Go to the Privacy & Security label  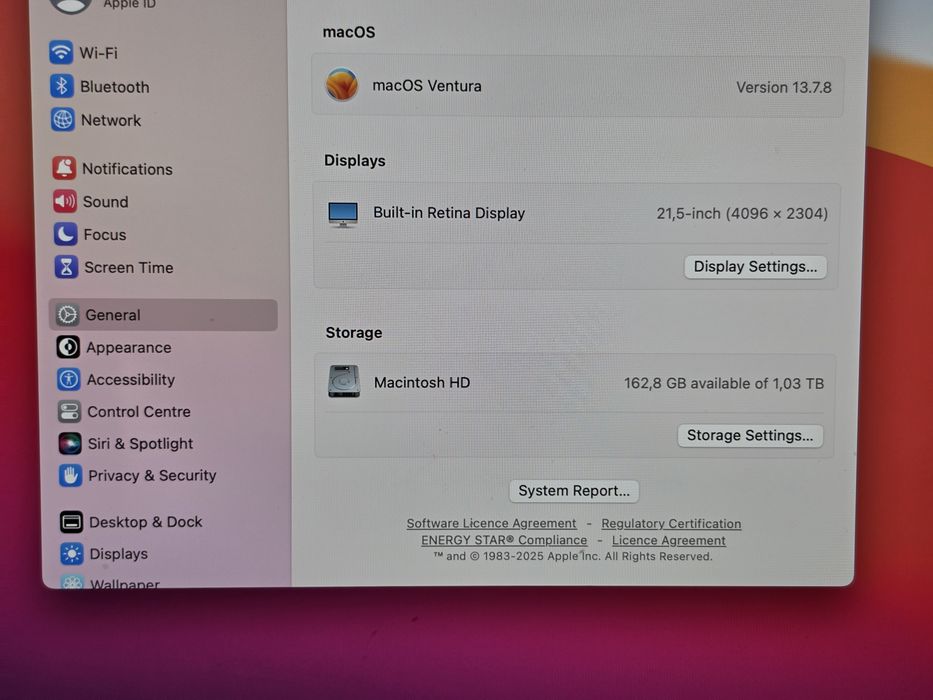tap(152, 475)
